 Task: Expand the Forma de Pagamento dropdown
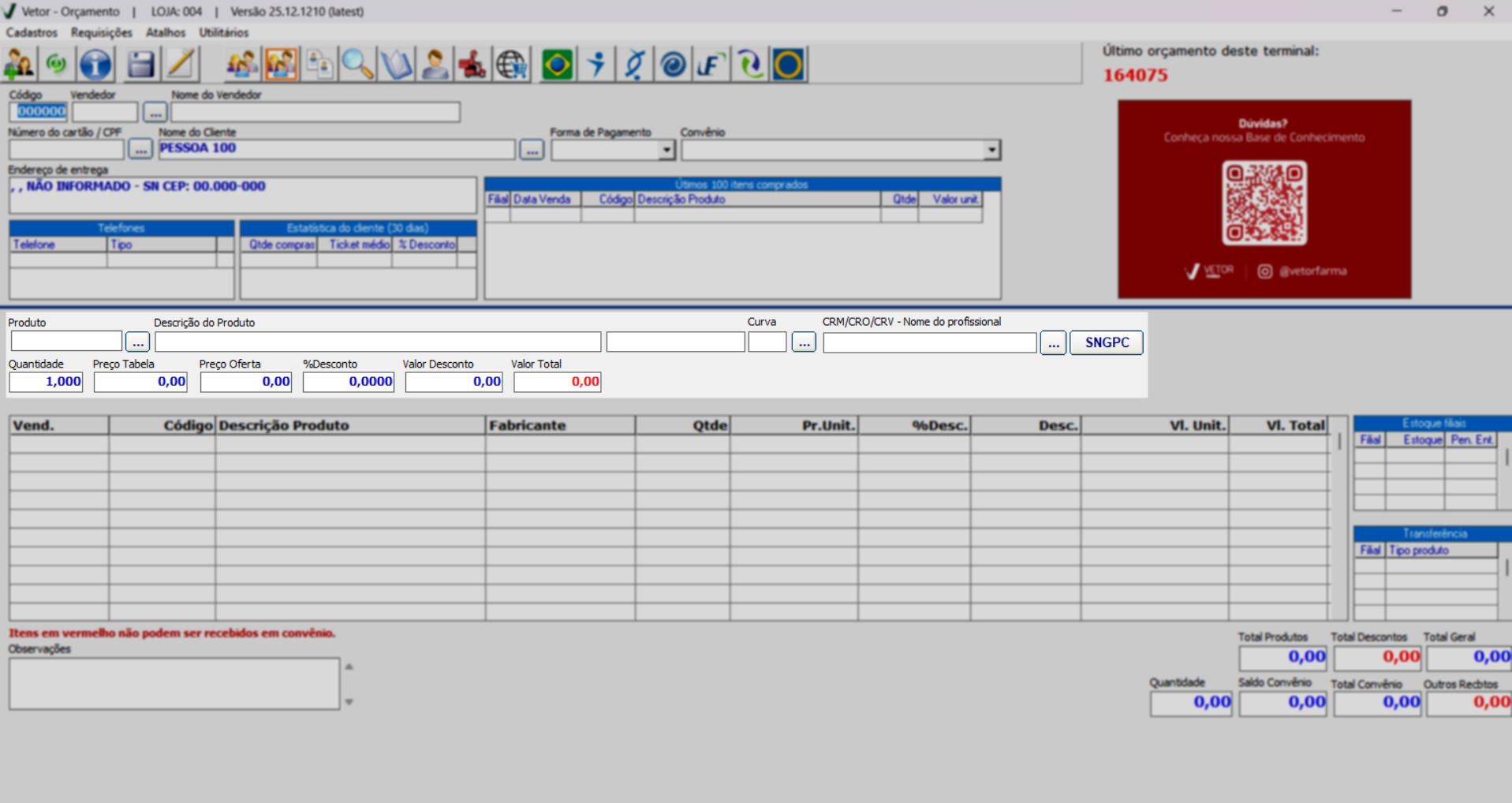click(x=666, y=150)
